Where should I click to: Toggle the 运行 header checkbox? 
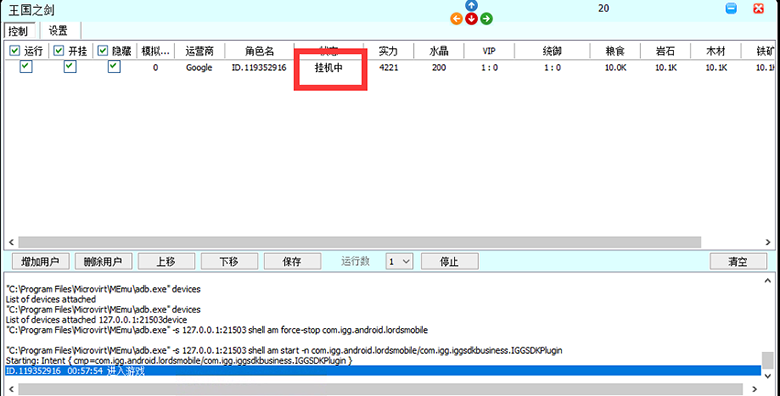click(x=14, y=51)
